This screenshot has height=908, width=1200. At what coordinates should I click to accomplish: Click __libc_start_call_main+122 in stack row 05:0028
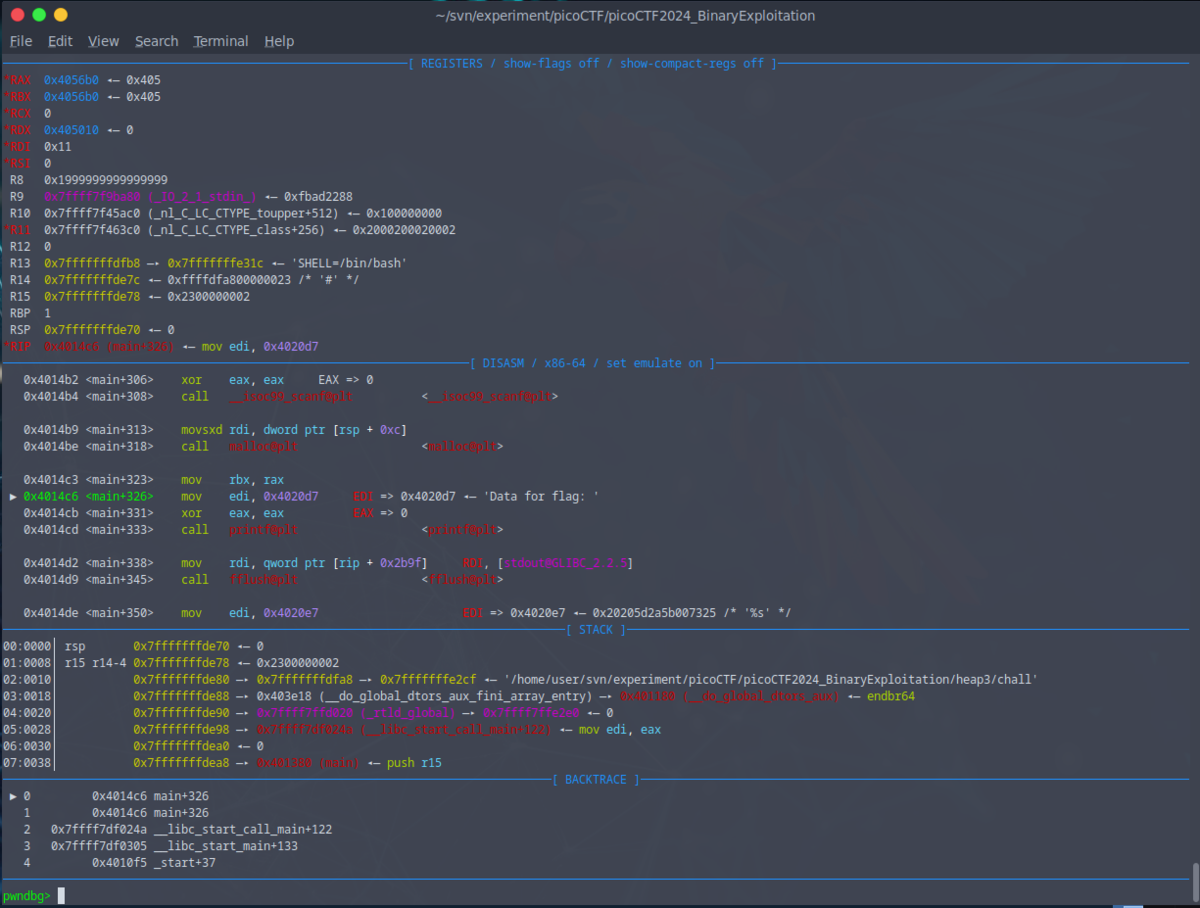point(455,730)
